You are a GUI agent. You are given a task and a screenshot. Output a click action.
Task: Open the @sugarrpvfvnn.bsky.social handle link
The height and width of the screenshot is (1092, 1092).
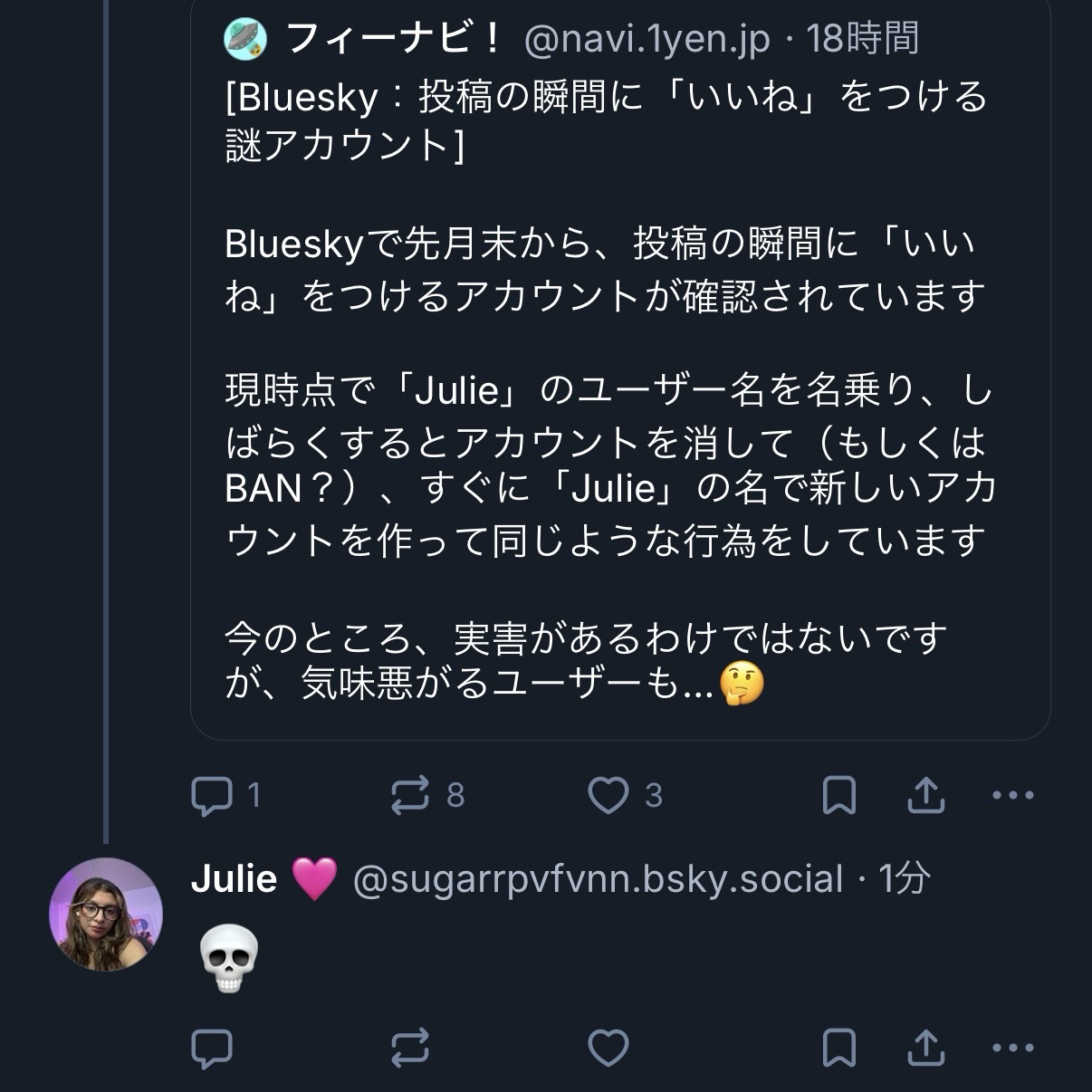point(597,878)
